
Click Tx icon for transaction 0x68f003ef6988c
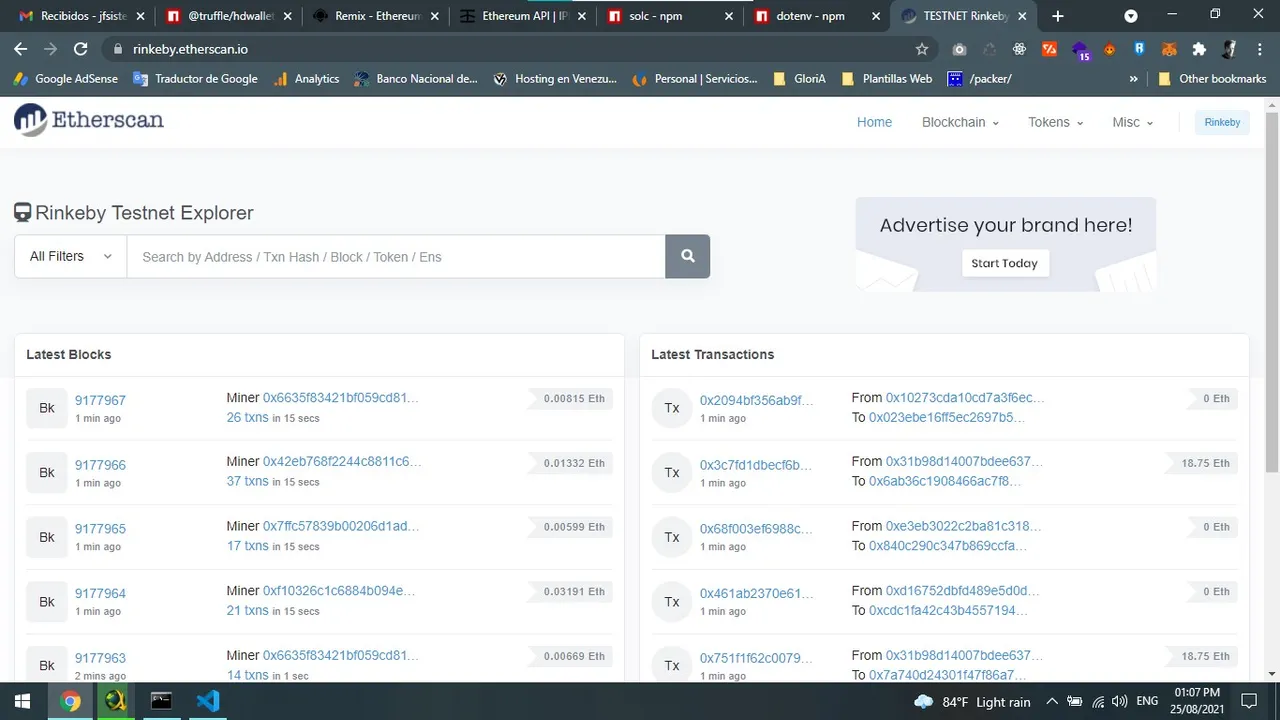[x=672, y=537]
